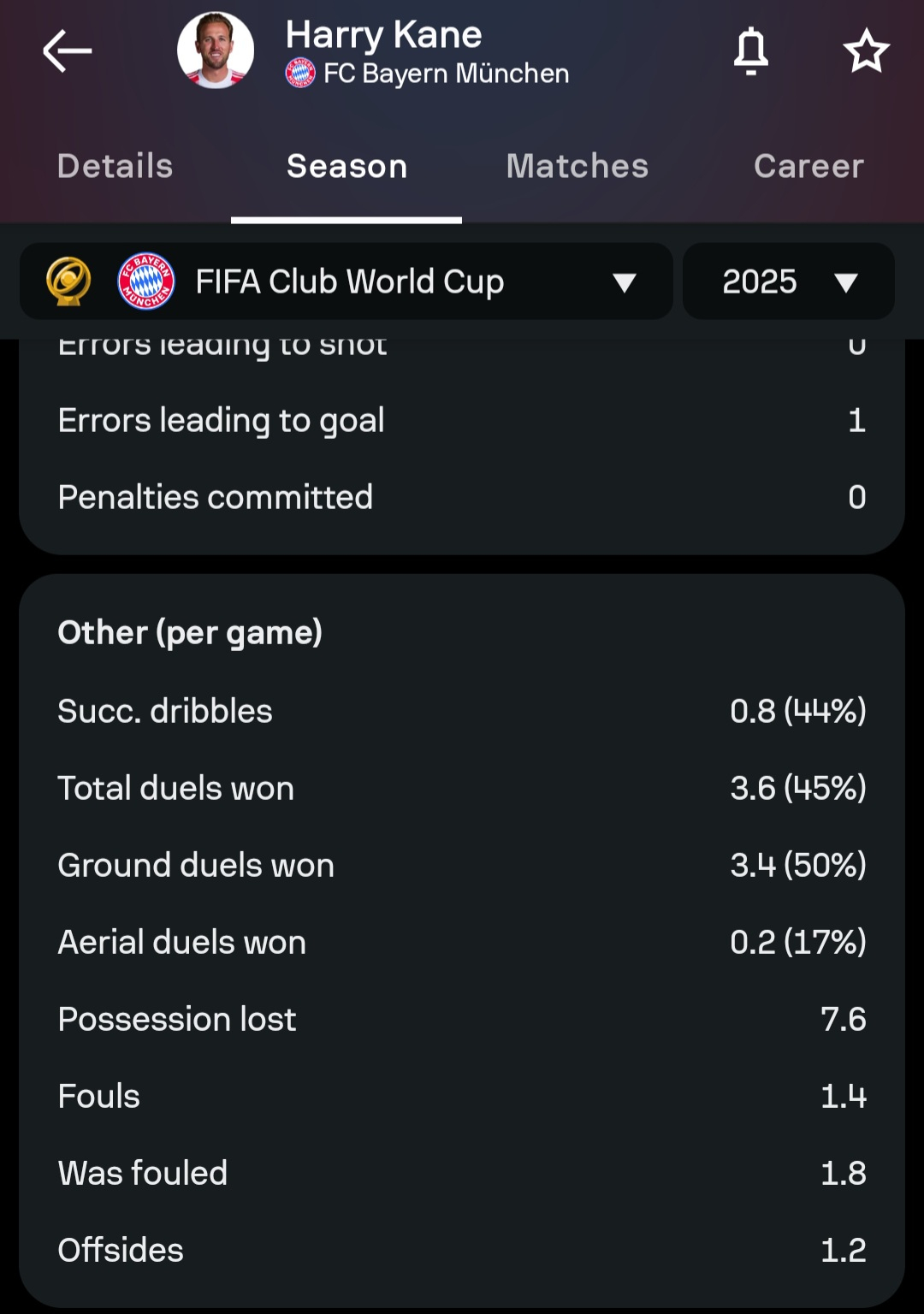Tap the Club World Cup trophy icon

coord(68,281)
